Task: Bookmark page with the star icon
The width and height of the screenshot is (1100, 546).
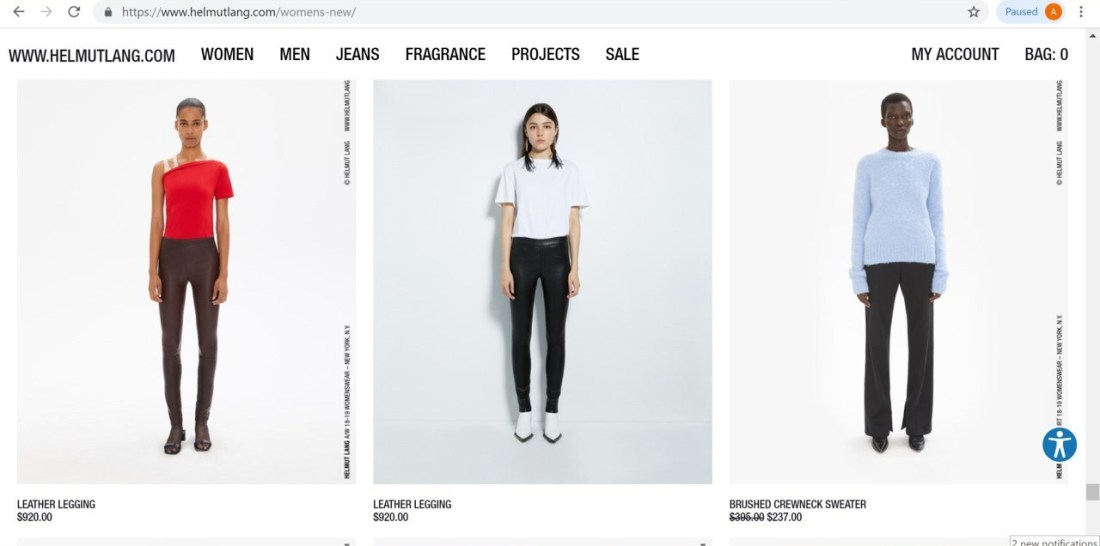Action: point(974,12)
